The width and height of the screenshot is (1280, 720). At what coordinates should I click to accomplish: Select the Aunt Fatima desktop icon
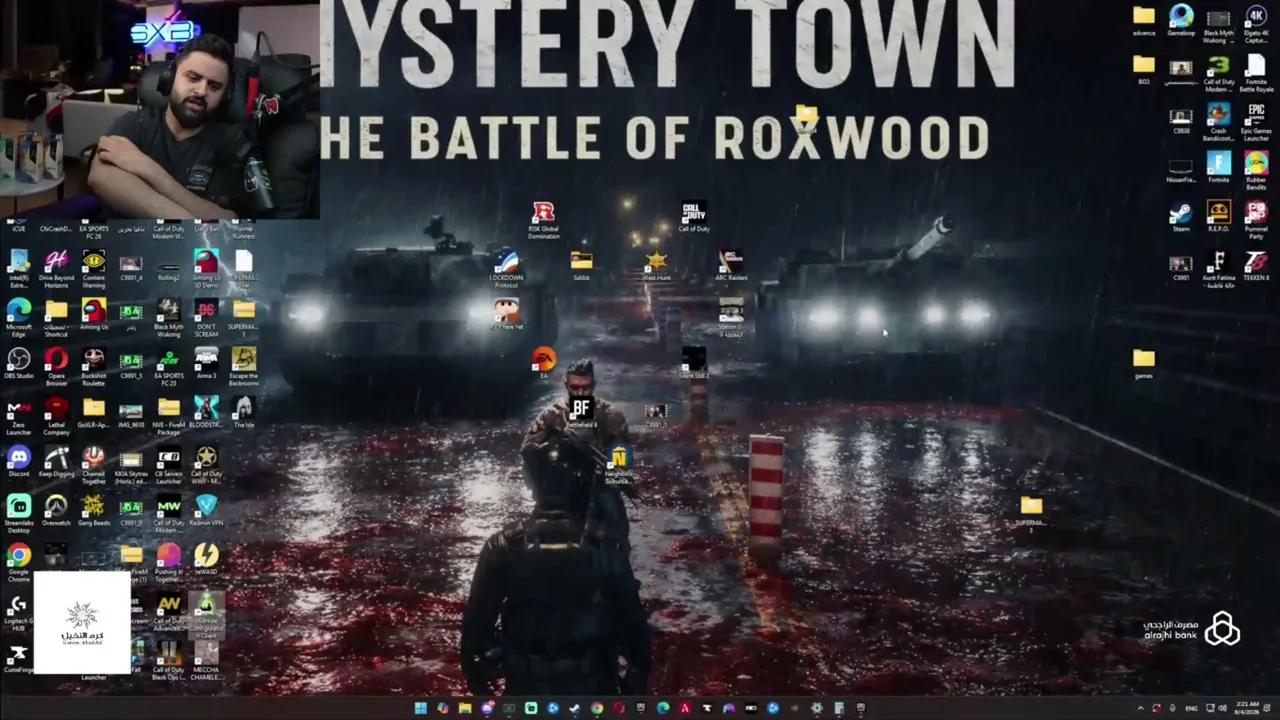pyautogui.click(x=1218, y=267)
